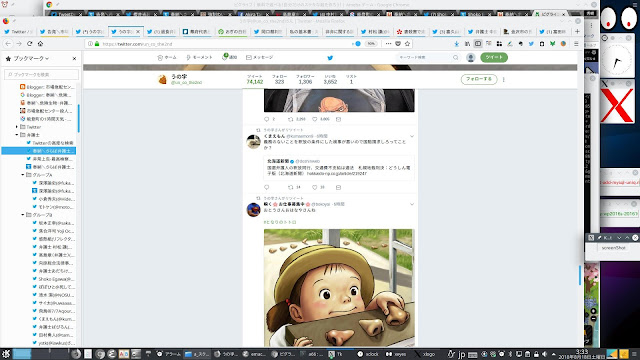Open the first Blogger bookmark in sidebar

47,87
